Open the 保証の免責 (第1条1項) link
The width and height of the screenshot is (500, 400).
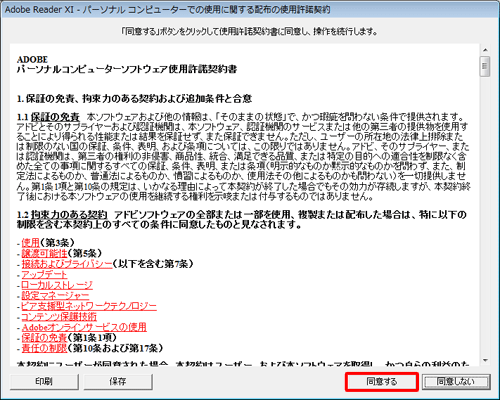tap(44, 338)
